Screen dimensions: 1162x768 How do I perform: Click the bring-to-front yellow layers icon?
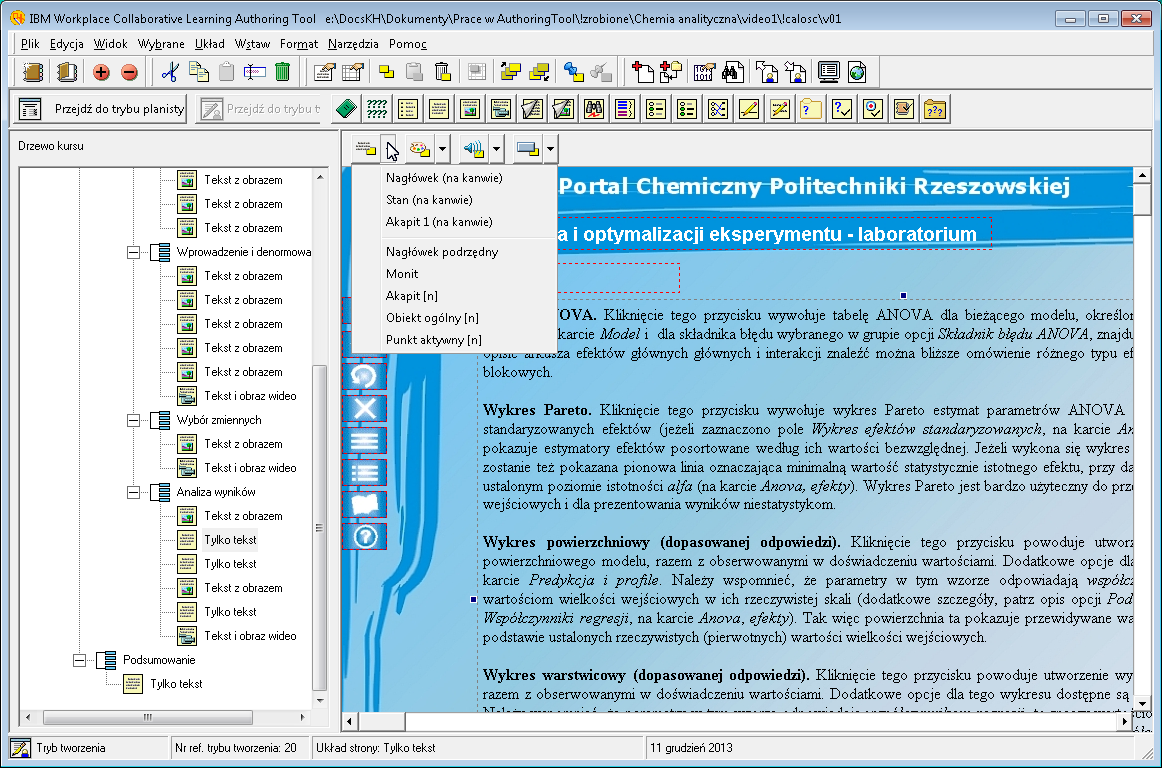pyautogui.click(x=511, y=72)
